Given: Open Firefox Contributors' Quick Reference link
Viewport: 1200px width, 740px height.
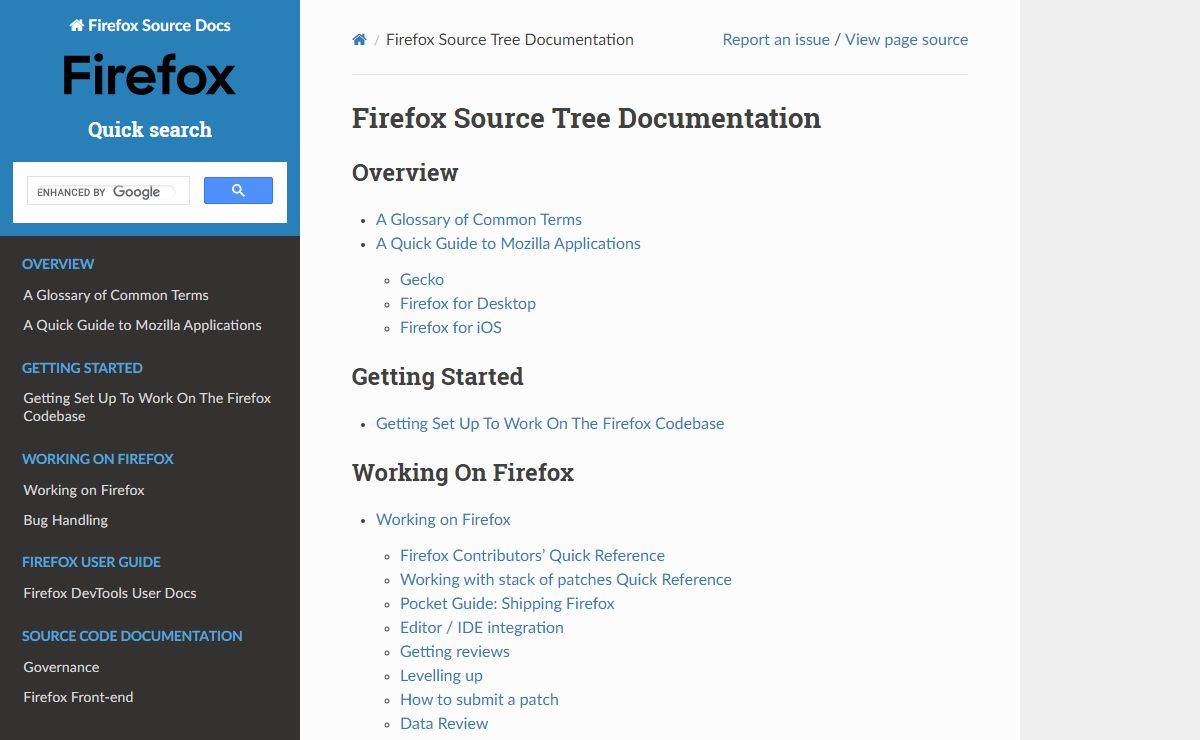Looking at the screenshot, I should 532,555.
